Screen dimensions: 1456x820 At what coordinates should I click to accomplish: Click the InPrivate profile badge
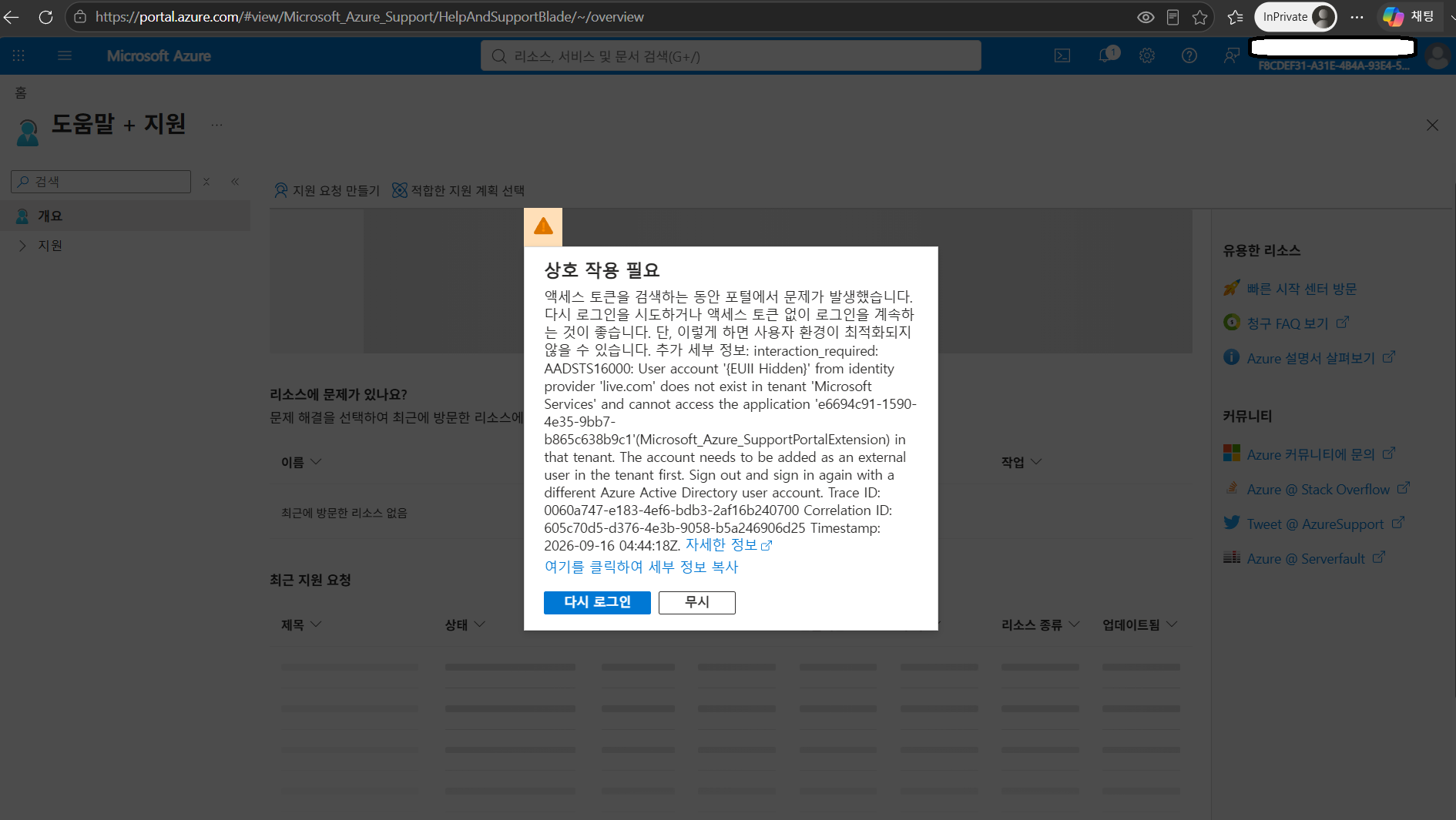[x=1296, y=17]
